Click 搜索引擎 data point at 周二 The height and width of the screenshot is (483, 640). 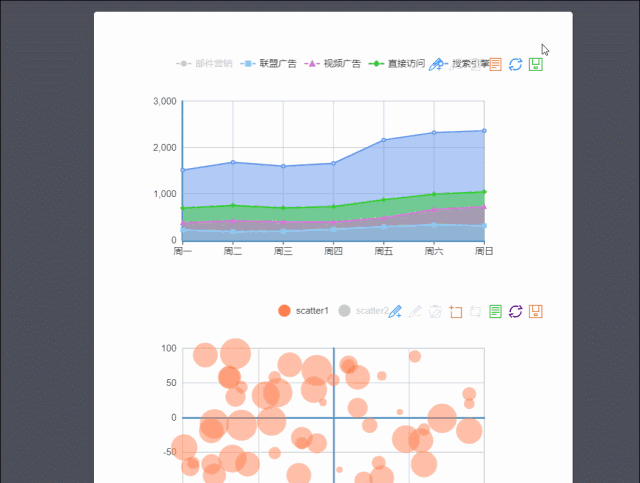click(233, 162)
